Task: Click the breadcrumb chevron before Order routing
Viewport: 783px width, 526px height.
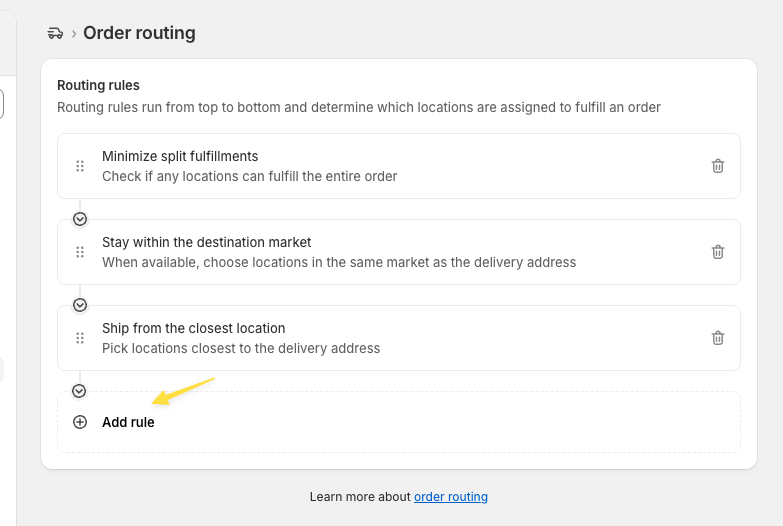Action: 74,33
